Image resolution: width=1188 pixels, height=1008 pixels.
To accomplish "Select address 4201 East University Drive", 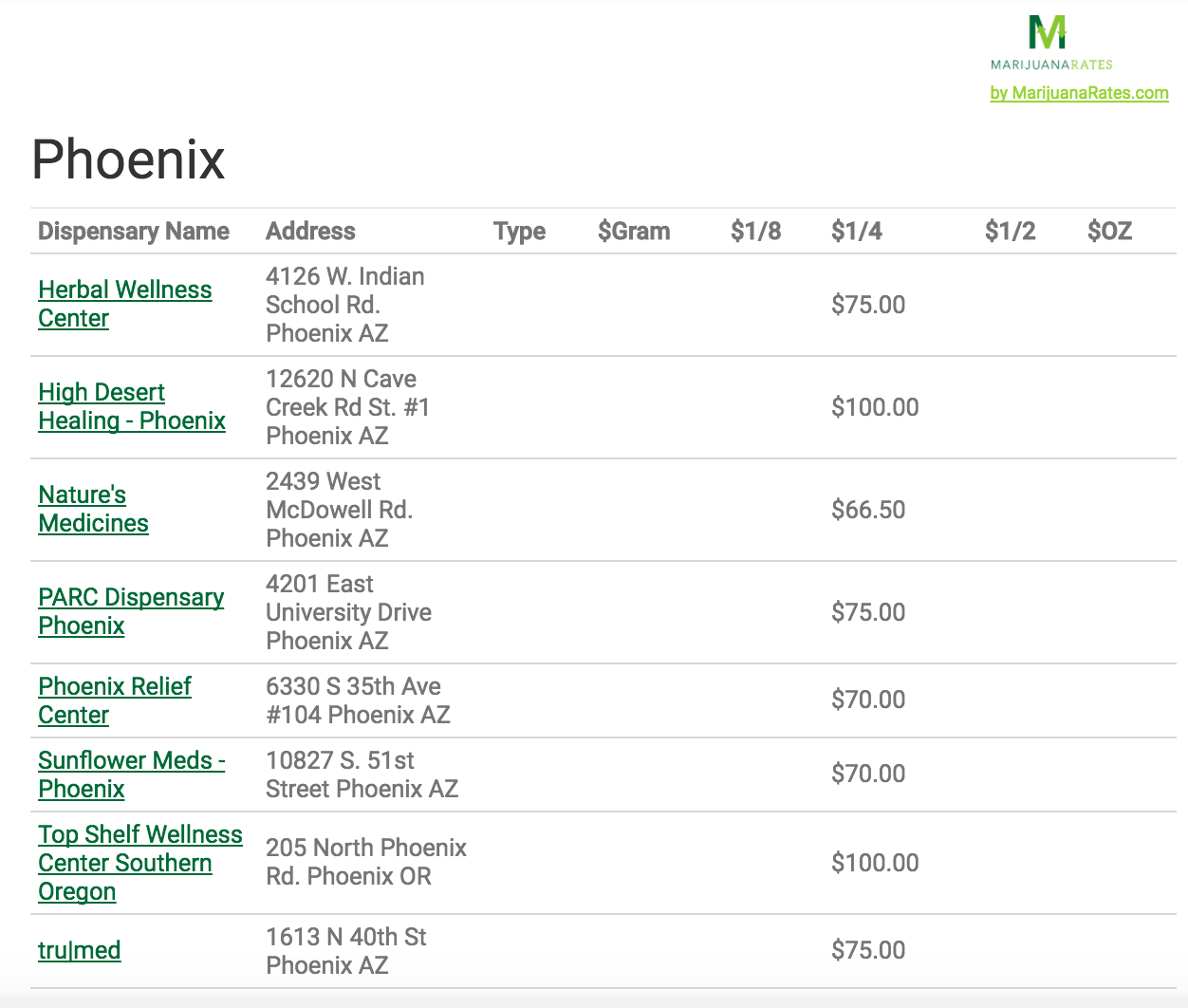I will click(348, 612).
